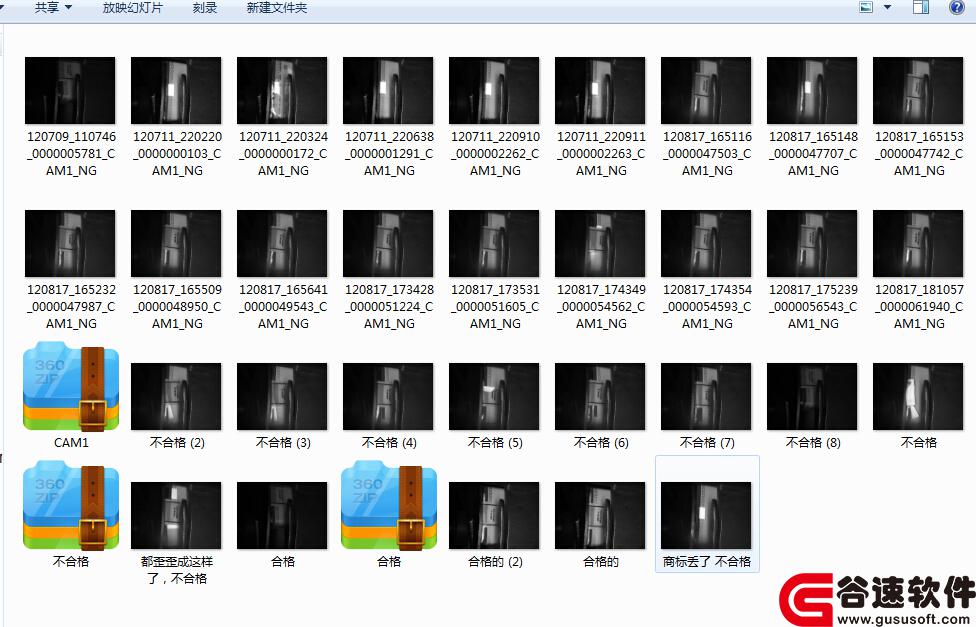Select thumbnail 120817_165148_0000047707
Viewport: 976px width, 627px height.
point(812,90)
